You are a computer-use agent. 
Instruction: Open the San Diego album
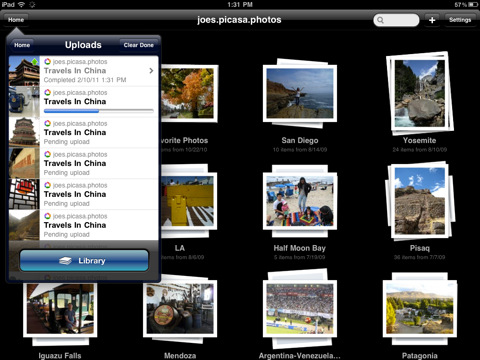click(x=300, y=93)
